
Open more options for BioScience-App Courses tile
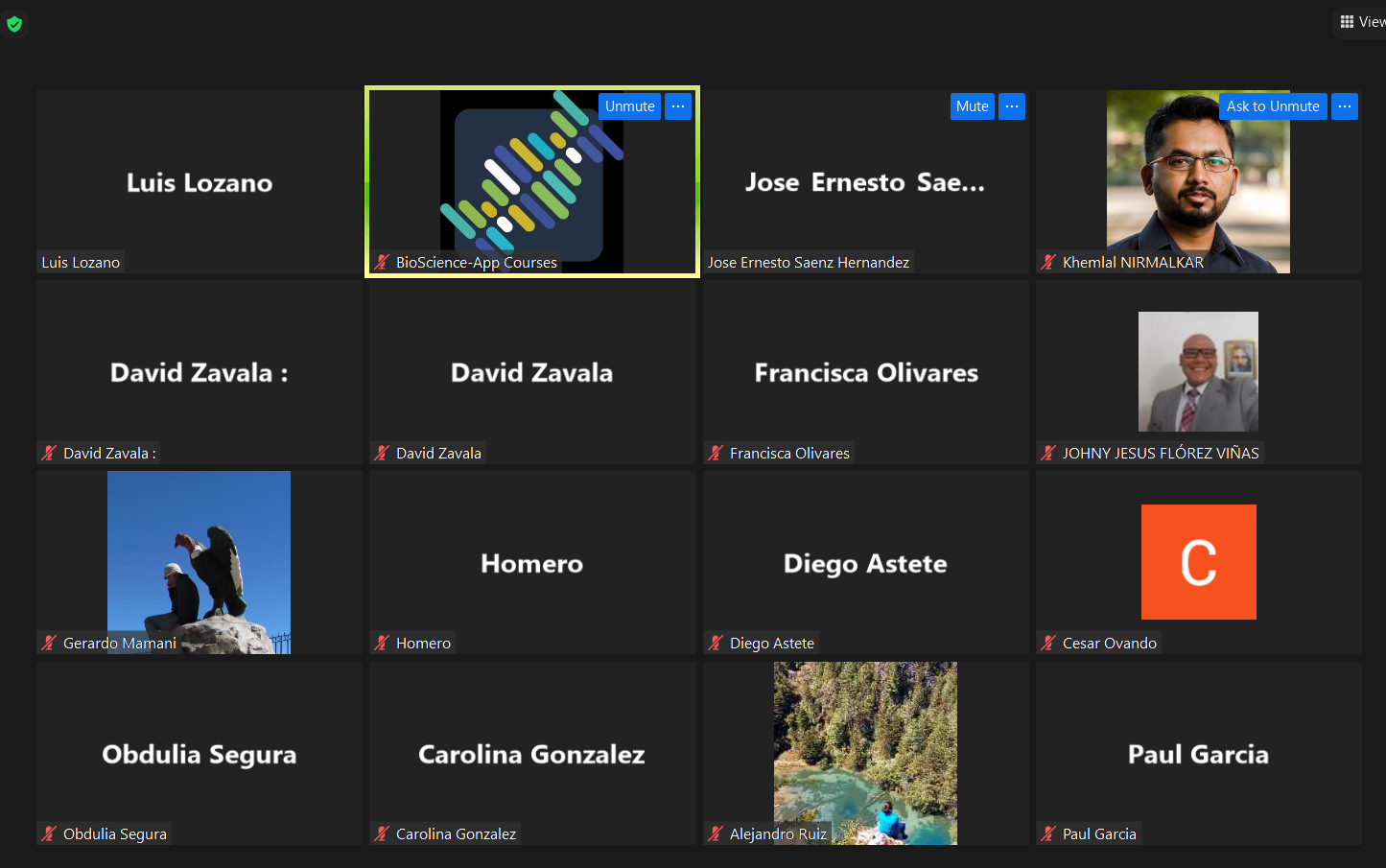[x=678, y=106]
